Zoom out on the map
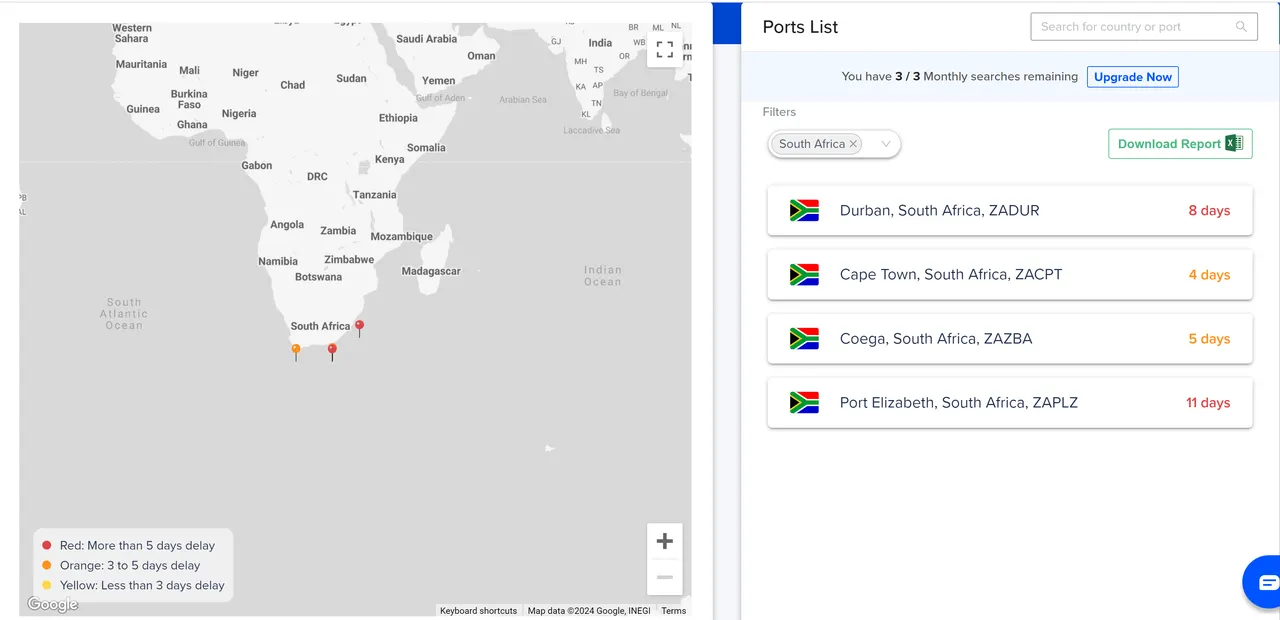Image resolution: width=1280 pixels, height=620 pixels. tap(664, 577)
